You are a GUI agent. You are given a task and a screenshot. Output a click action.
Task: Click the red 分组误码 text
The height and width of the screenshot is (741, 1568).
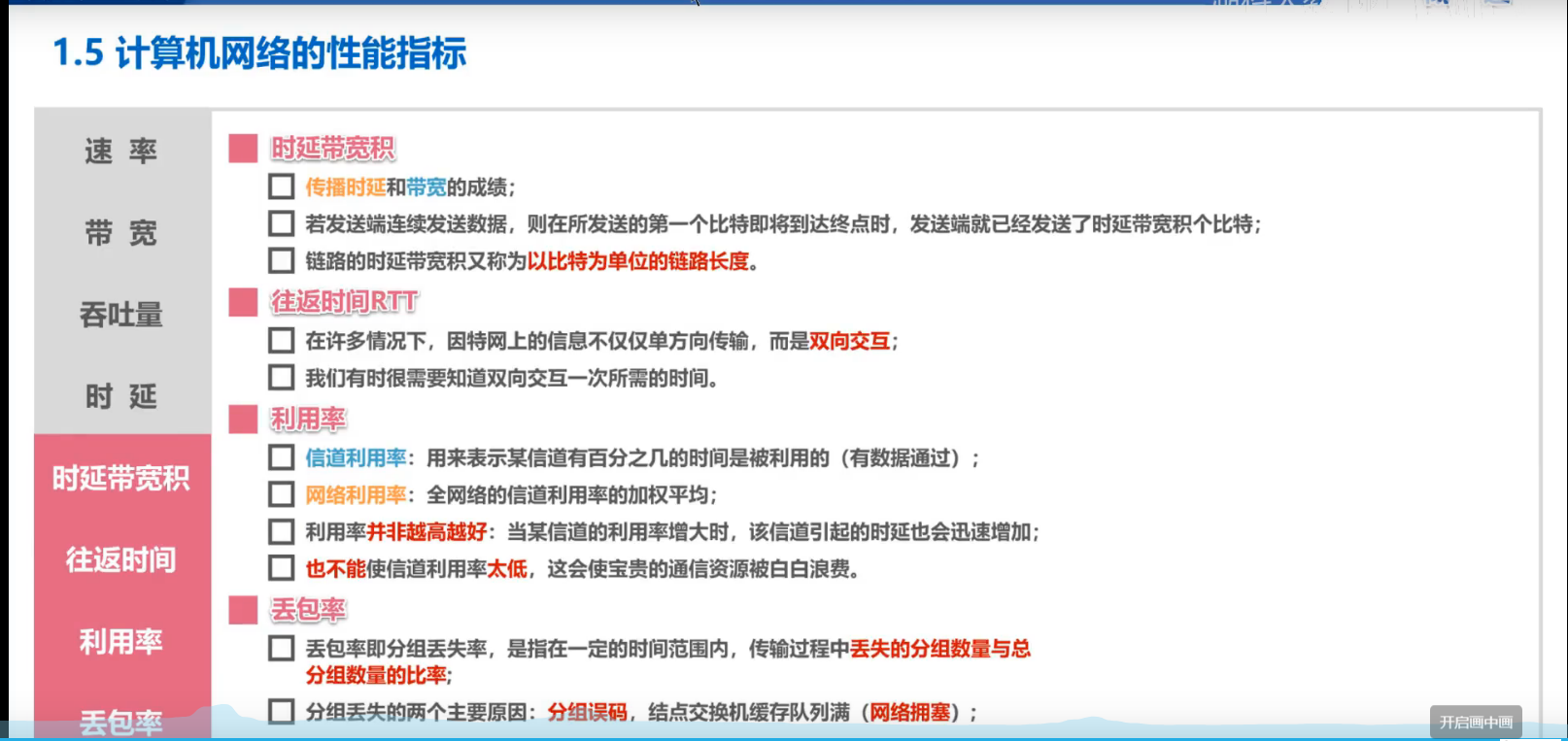(588, 713)
